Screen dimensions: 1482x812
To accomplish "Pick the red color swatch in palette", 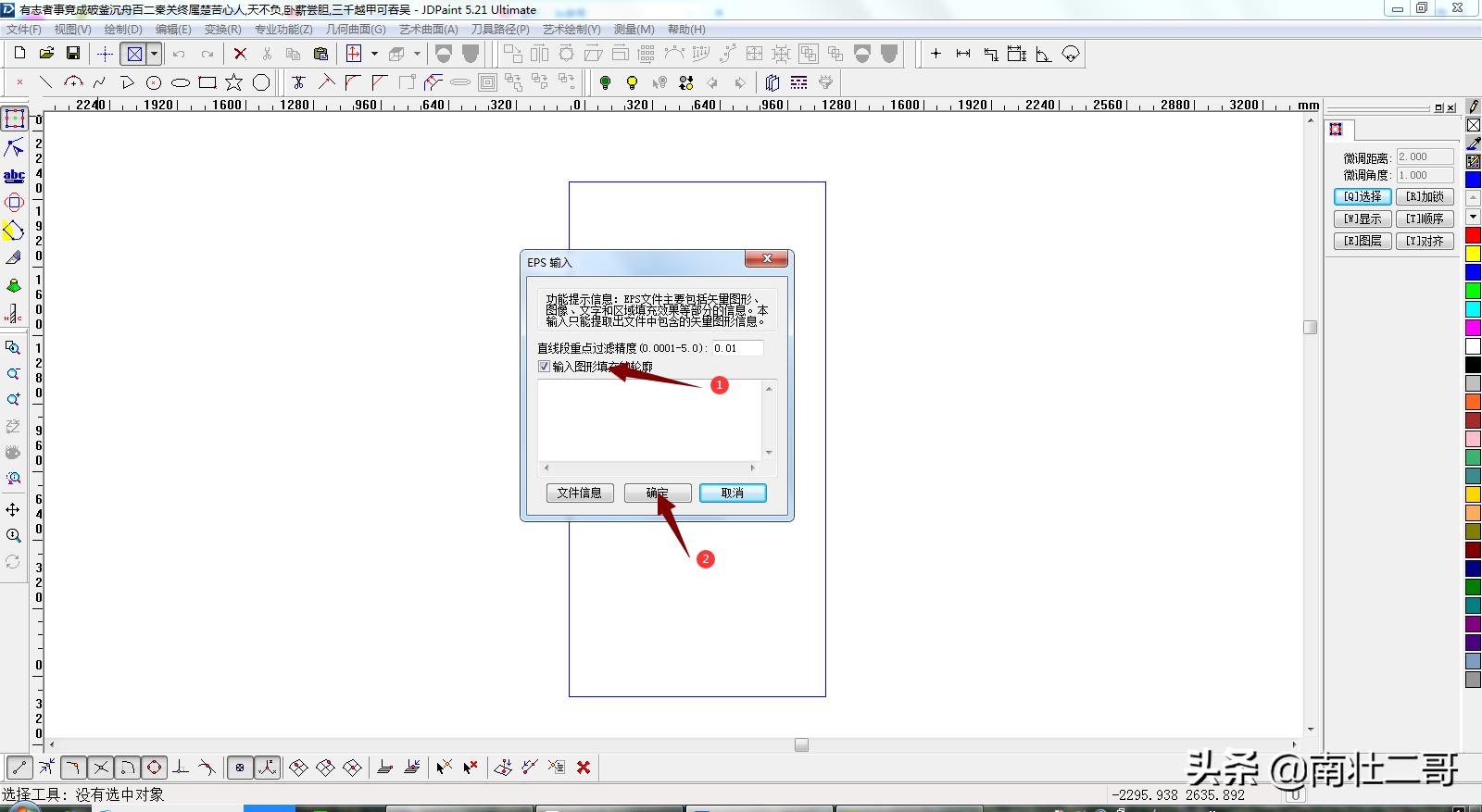I will click(x=1474, y=235).
